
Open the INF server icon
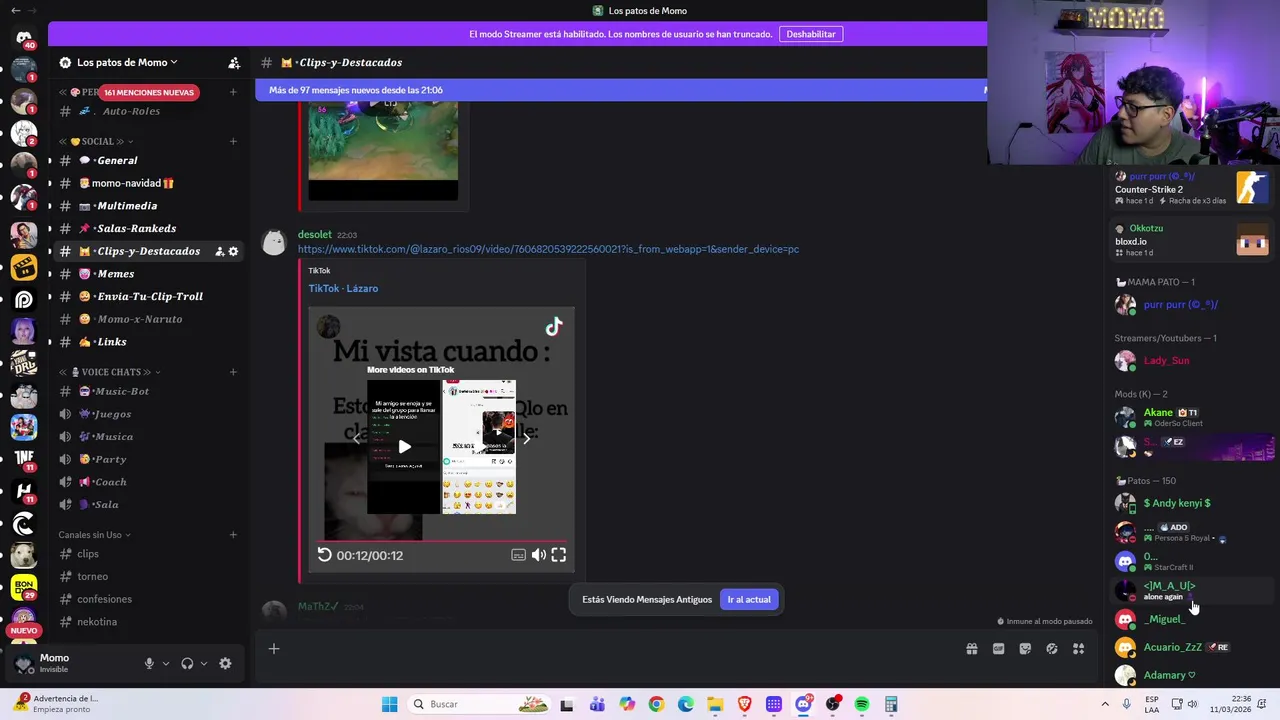pyautogui.click(x=24, y=458)
